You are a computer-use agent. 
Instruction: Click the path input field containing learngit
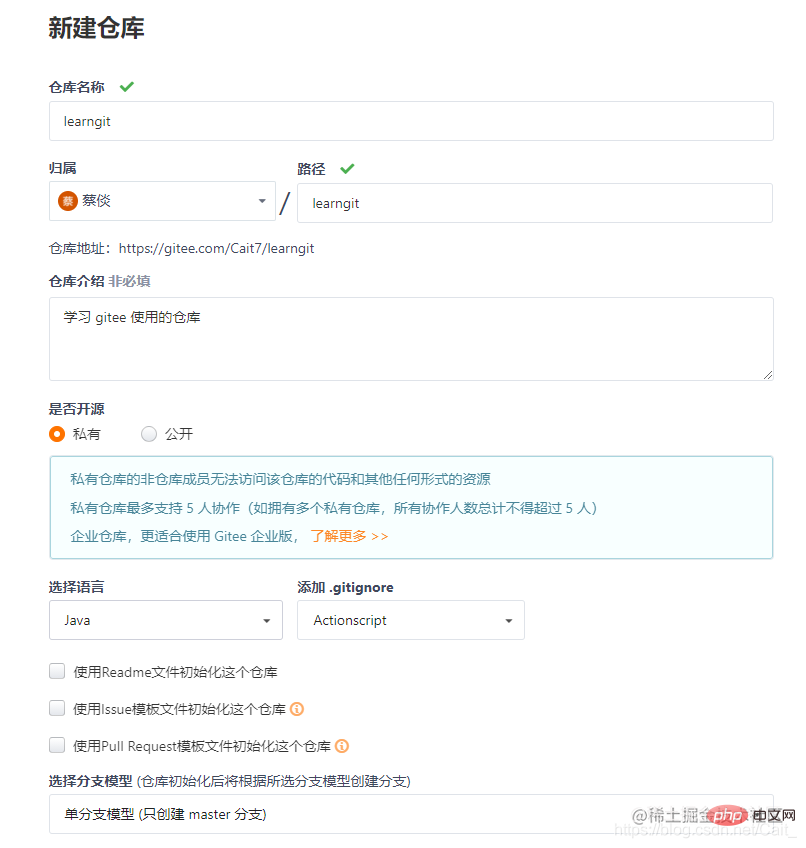[534, 203]
